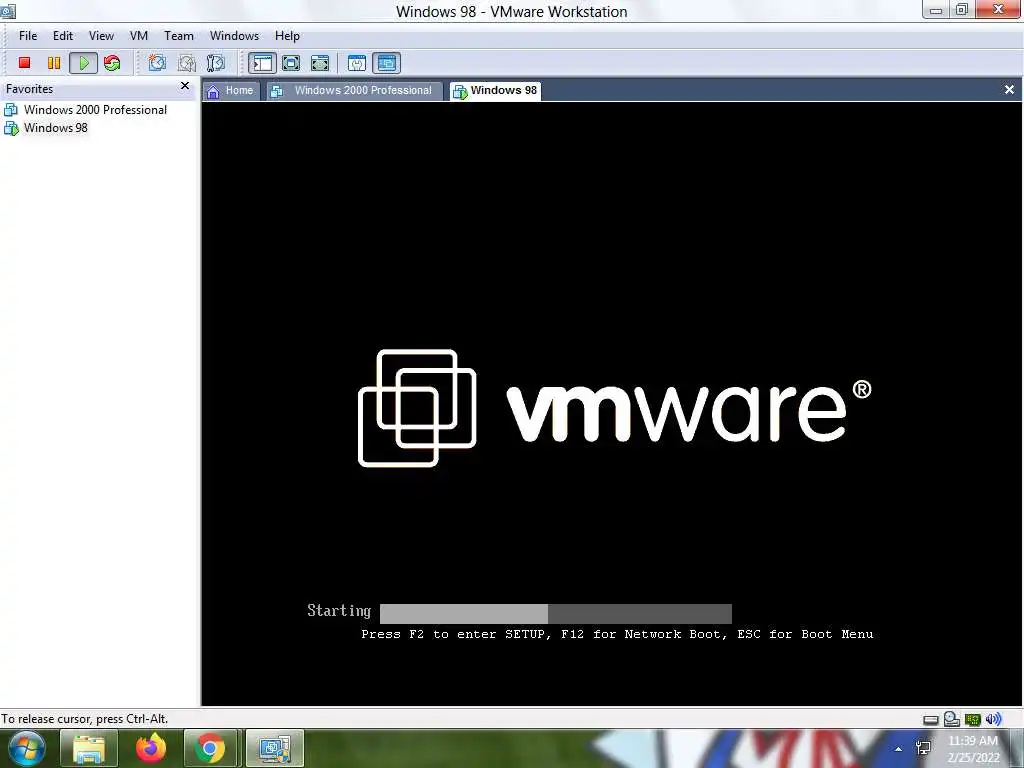The image size is (1024, 768).
Task: Select Windows 2000 Professional in Favorites
Action: [x=86, y=110]
